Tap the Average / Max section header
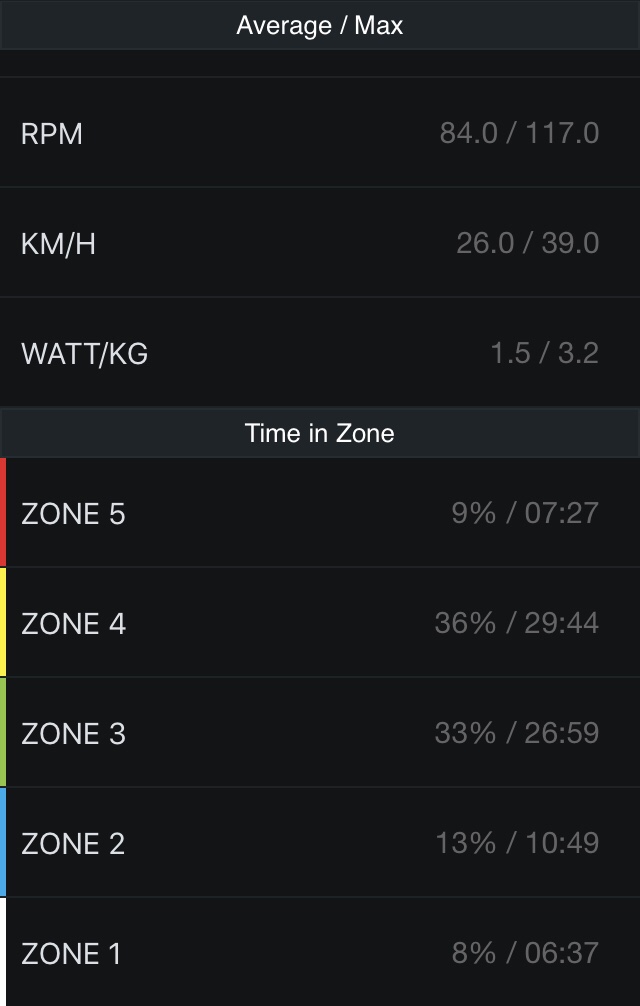The height and width of the screenshot is (1006, 640). click(x=320, y=25)
